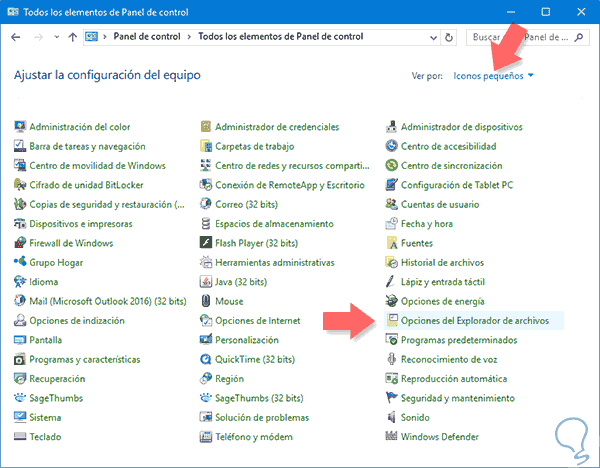Open the Administración del color icon
600x468 pixels.
[x=20, y=126]
